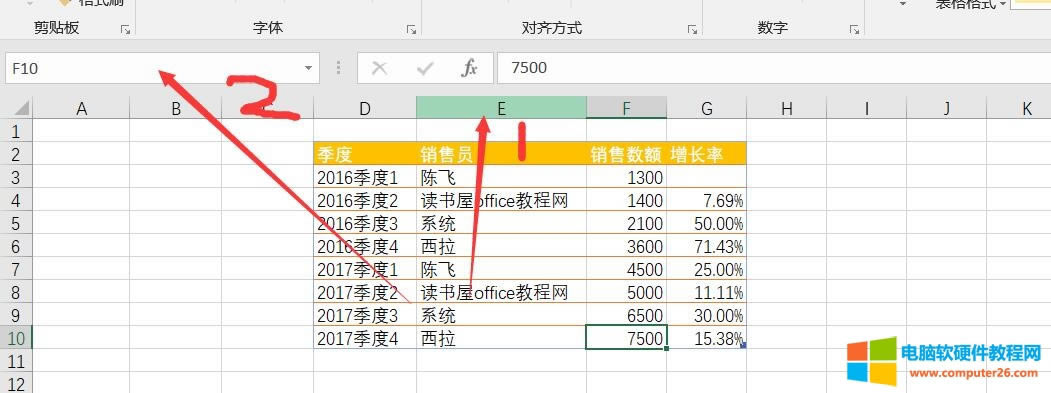Select the cell with value 6500
This screenshot has width=1051, height=393.
coord(626,315)
